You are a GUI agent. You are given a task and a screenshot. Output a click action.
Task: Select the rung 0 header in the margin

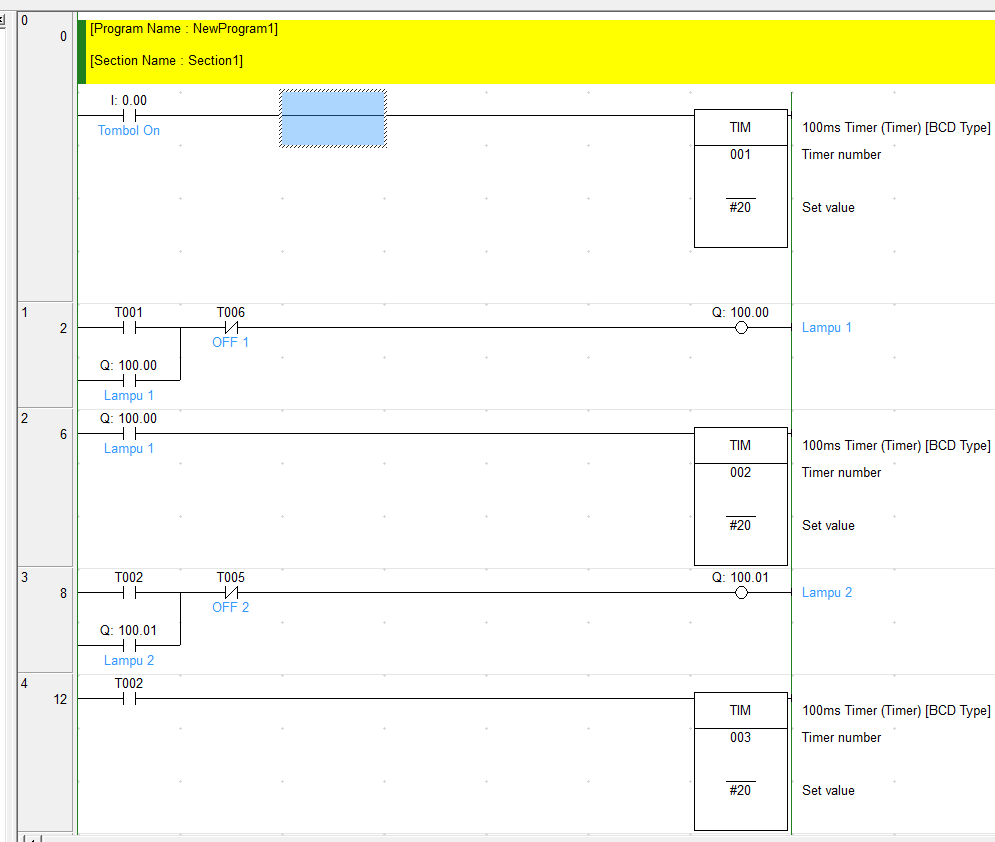point(45,157)
